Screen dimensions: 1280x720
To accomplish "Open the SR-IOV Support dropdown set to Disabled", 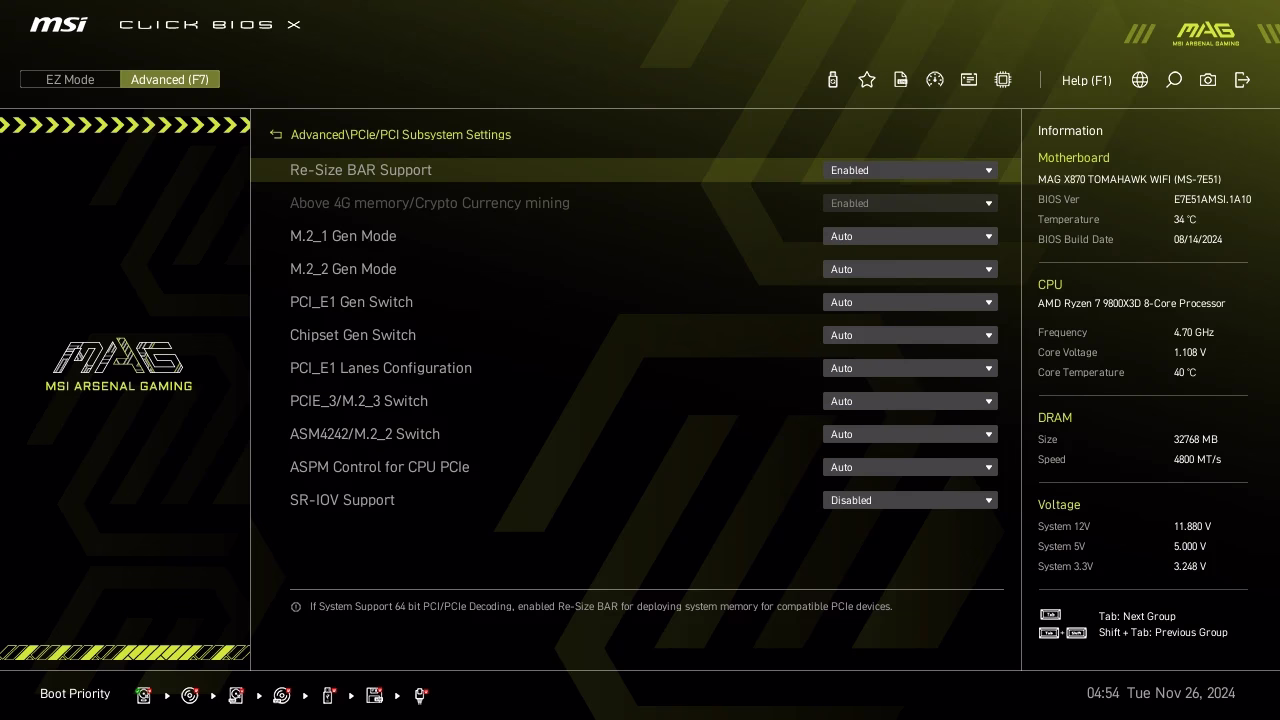I will (x=910, y=500).
